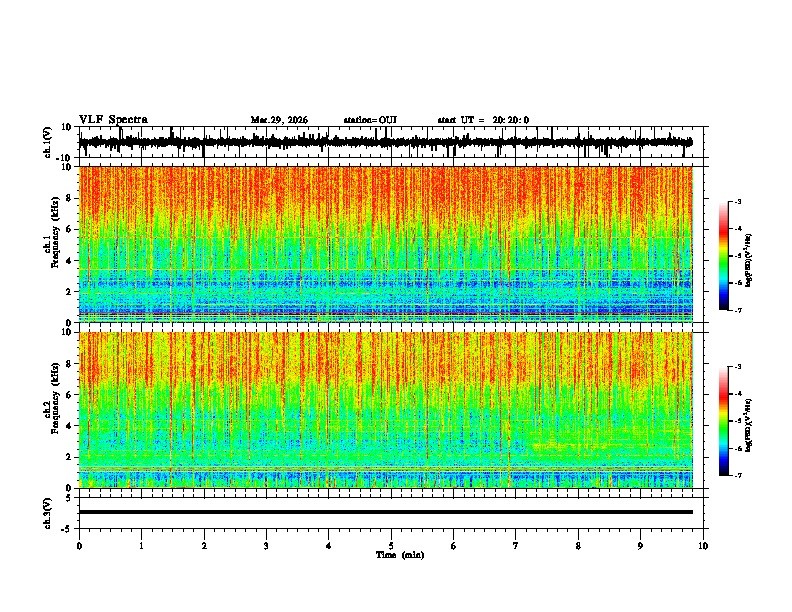
Task: Click the ch.1 spectrogram color scale bar
Action: [724, 256]
